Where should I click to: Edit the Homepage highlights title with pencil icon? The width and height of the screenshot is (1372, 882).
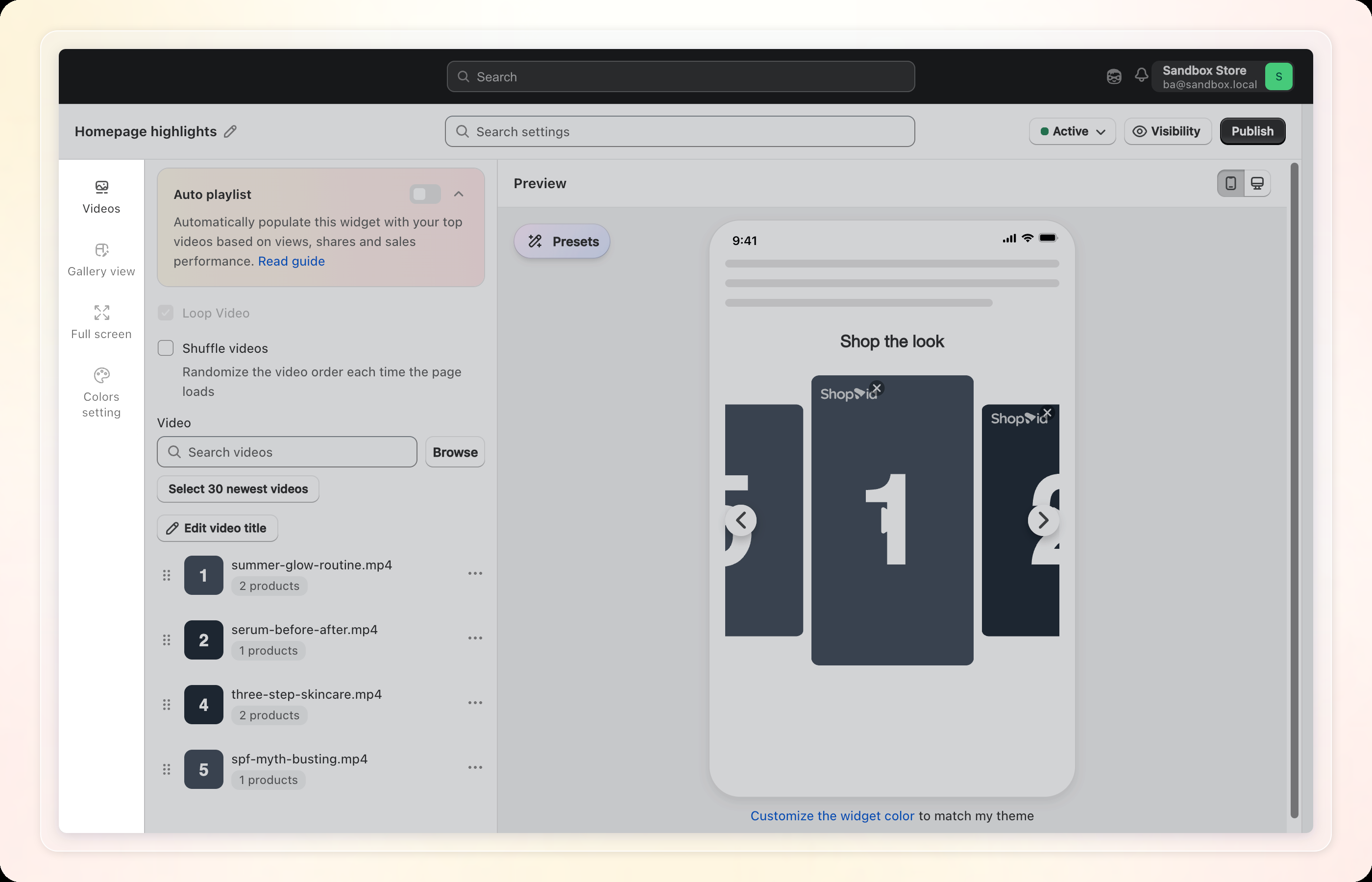[230, 132]
